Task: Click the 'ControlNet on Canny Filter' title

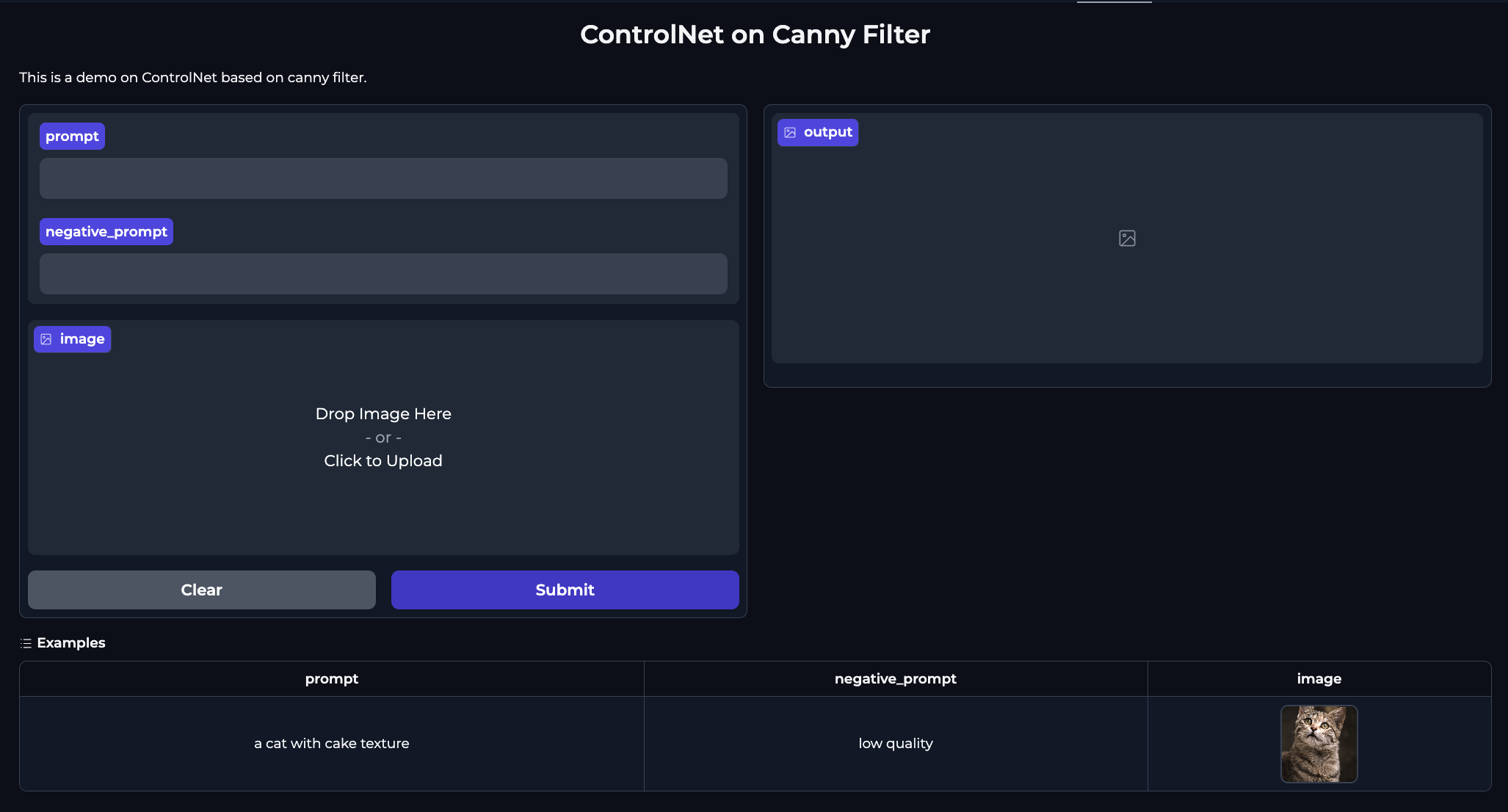Action: (x=755, y=35)
